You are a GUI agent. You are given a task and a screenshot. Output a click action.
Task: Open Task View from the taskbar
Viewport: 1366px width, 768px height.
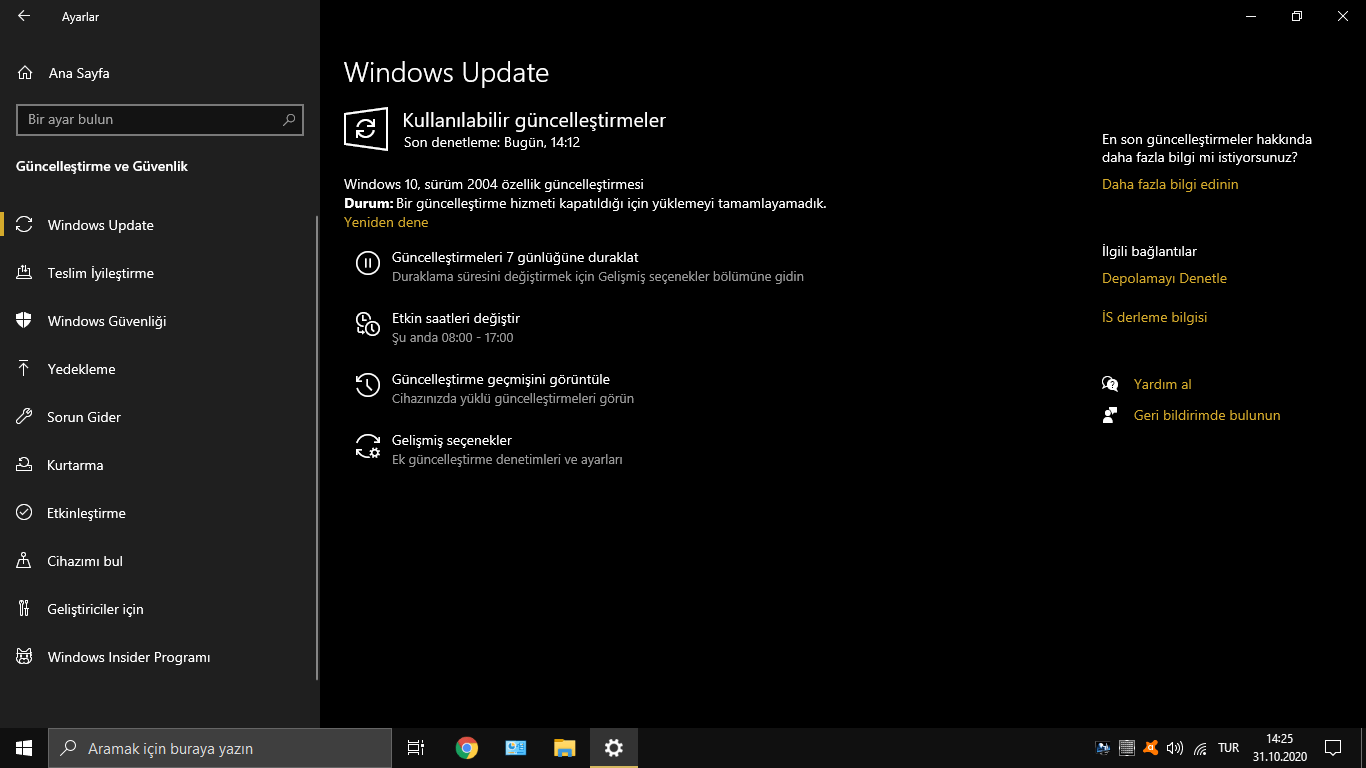click(x=416, y=748)
